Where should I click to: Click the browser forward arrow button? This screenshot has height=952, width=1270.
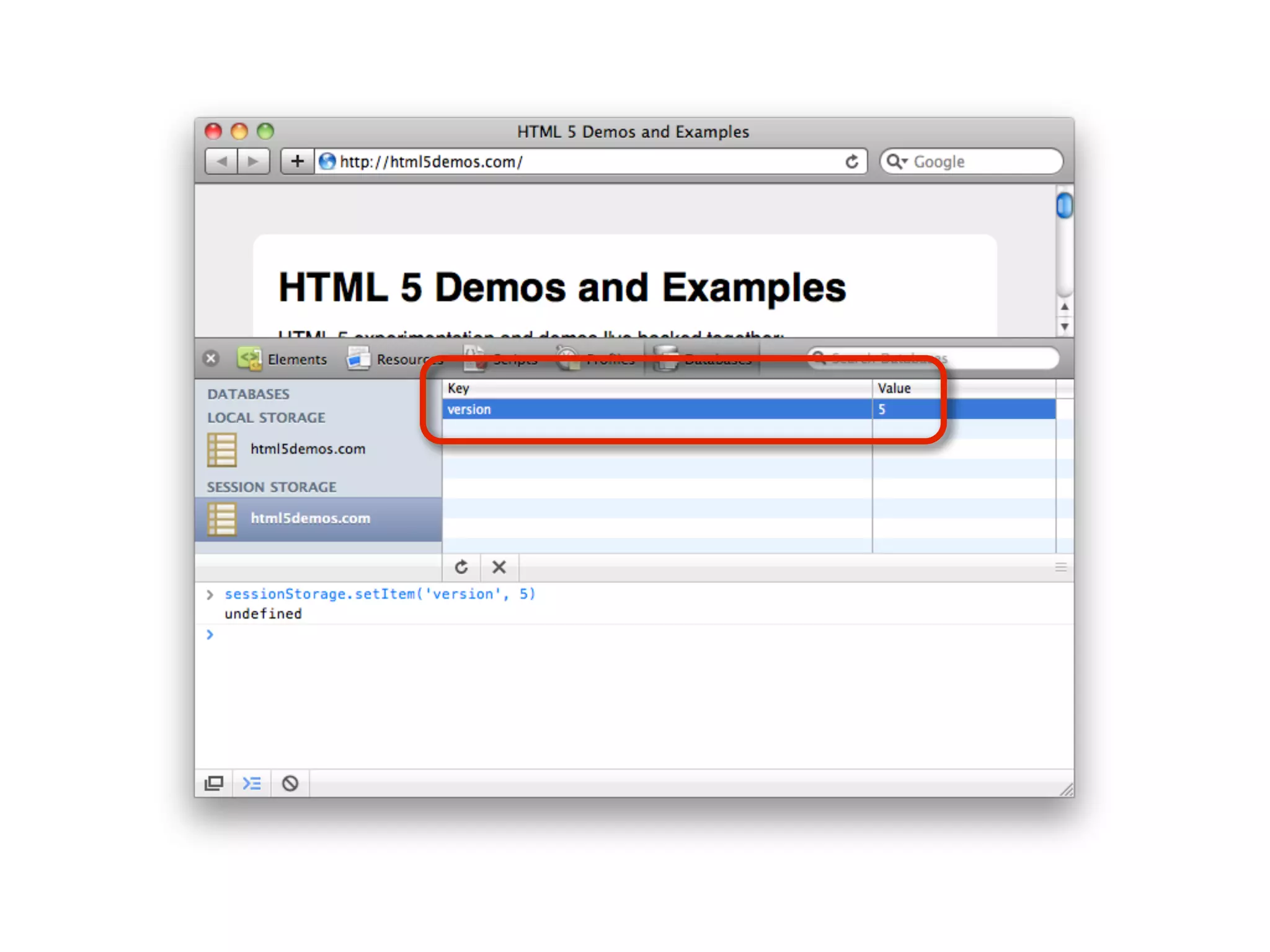click(x=253, y=162)
